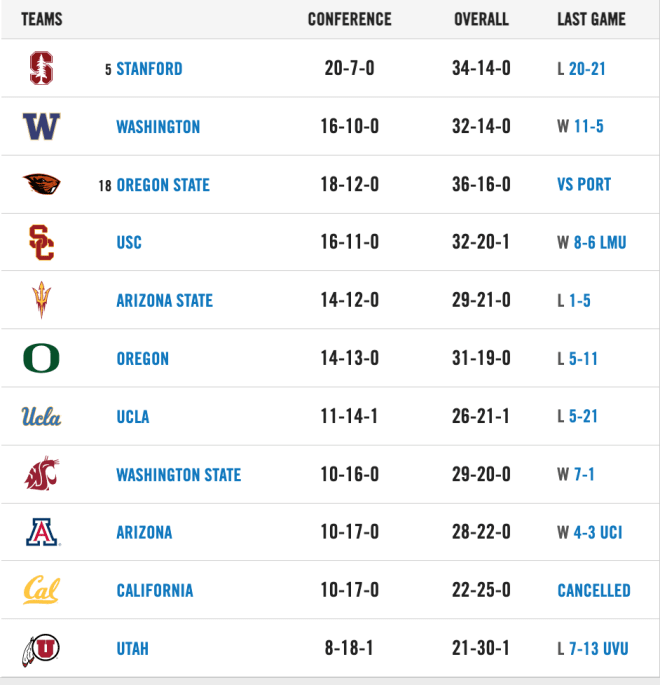Open Utah's 7-13 UVU game result

pos(598,649)
